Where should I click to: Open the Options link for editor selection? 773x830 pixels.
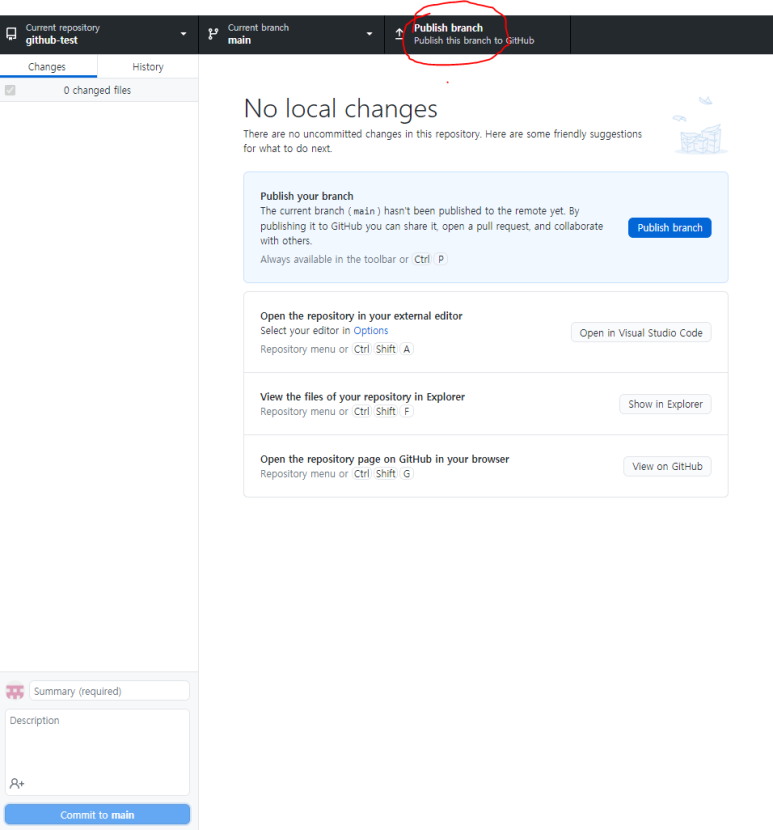pyautogui.click(x=371, y=330)
